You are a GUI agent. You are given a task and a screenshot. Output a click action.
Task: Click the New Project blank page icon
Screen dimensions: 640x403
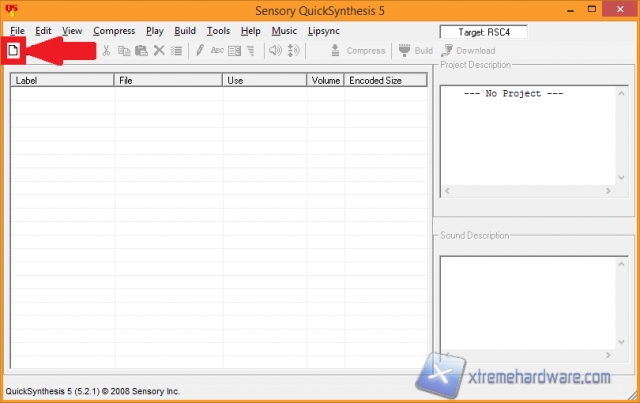(x=14, y=50)
